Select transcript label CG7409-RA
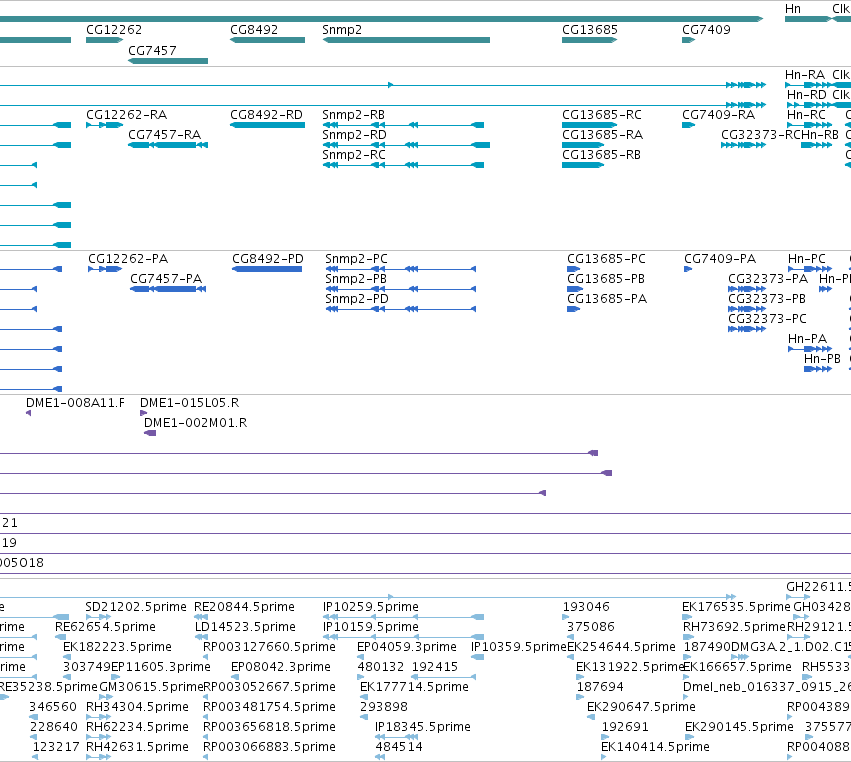Screen dimensions: 851x762 tap(719, 115)
